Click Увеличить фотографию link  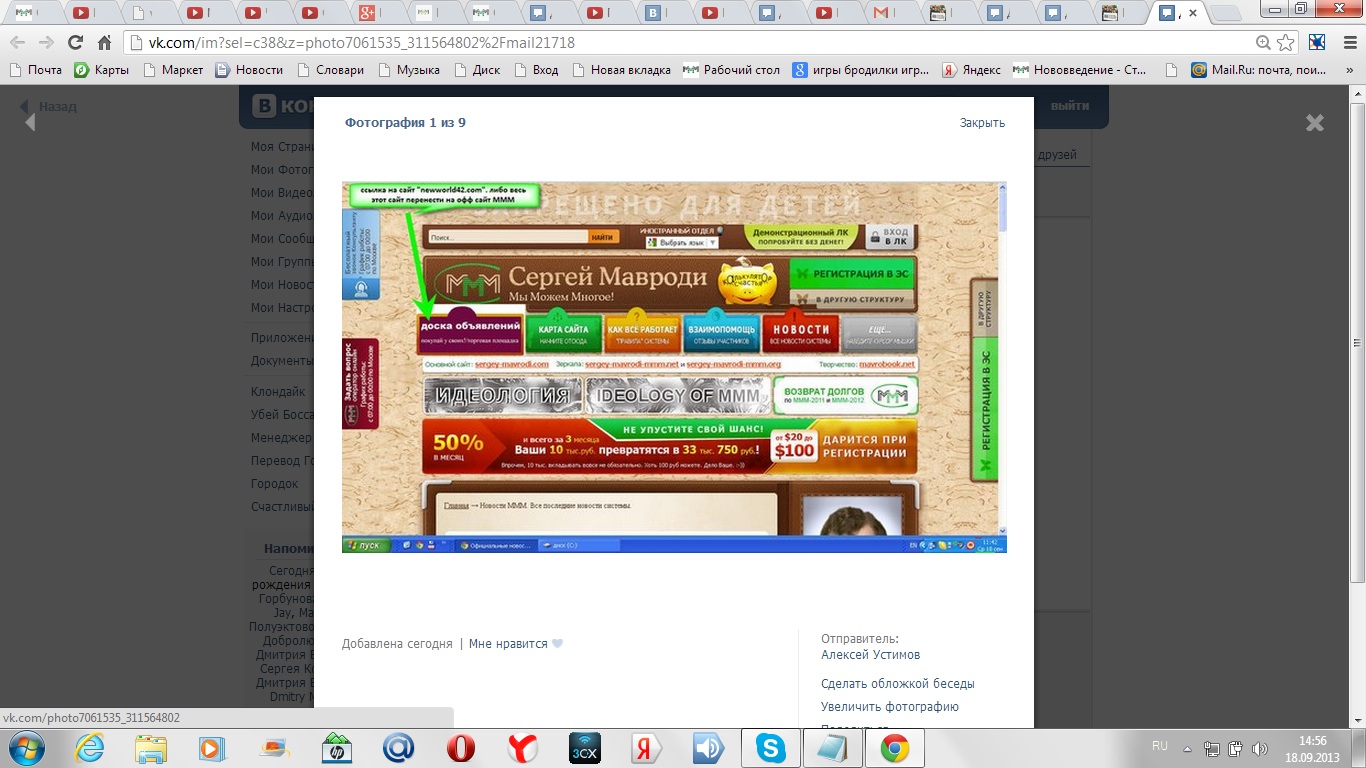coord(890,707)
